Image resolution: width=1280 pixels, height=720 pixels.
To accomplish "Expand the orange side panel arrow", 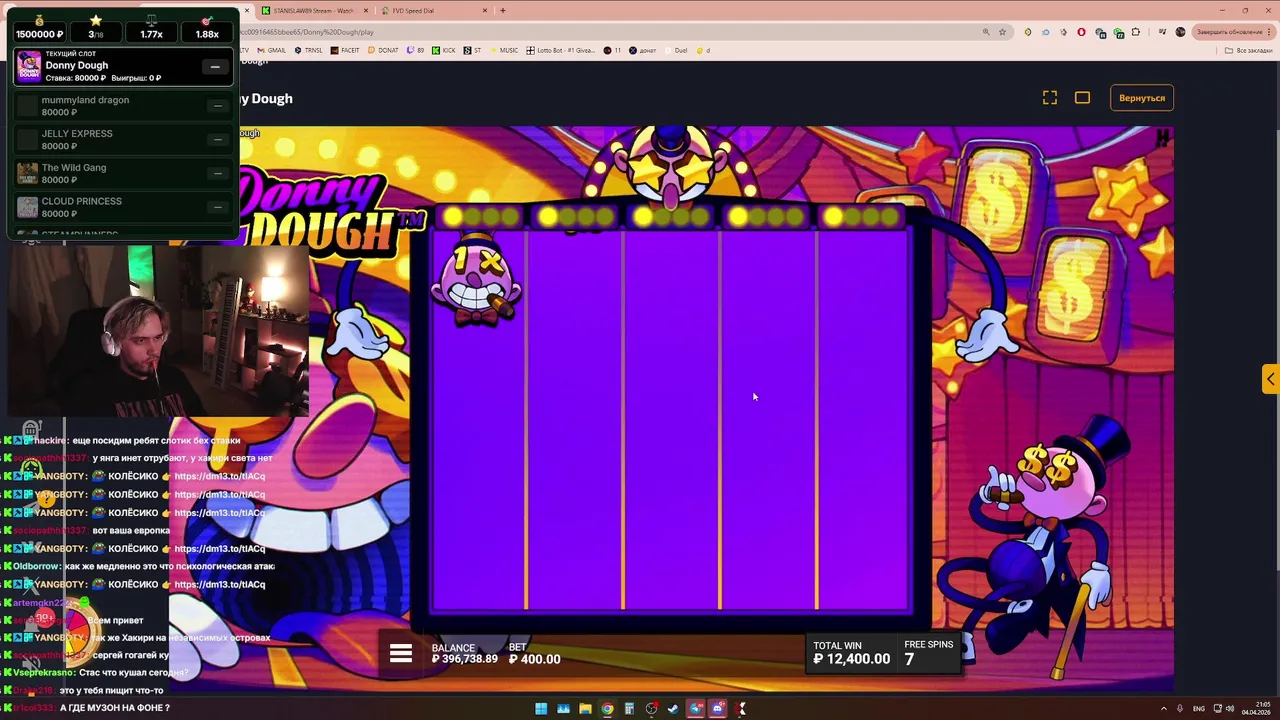I will point(1270,379).
